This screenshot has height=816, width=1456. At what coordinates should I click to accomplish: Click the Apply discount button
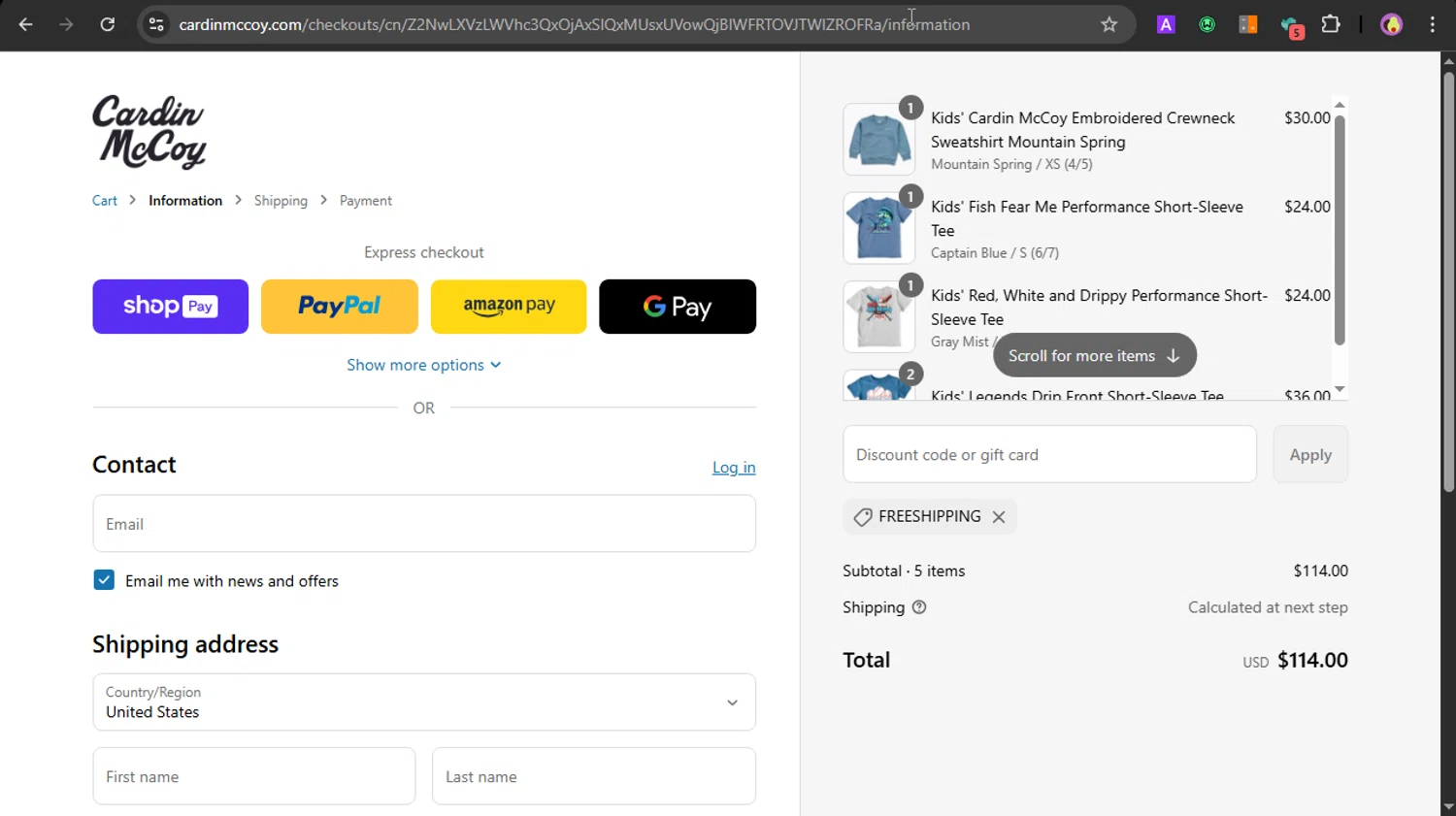[1310, 454]
